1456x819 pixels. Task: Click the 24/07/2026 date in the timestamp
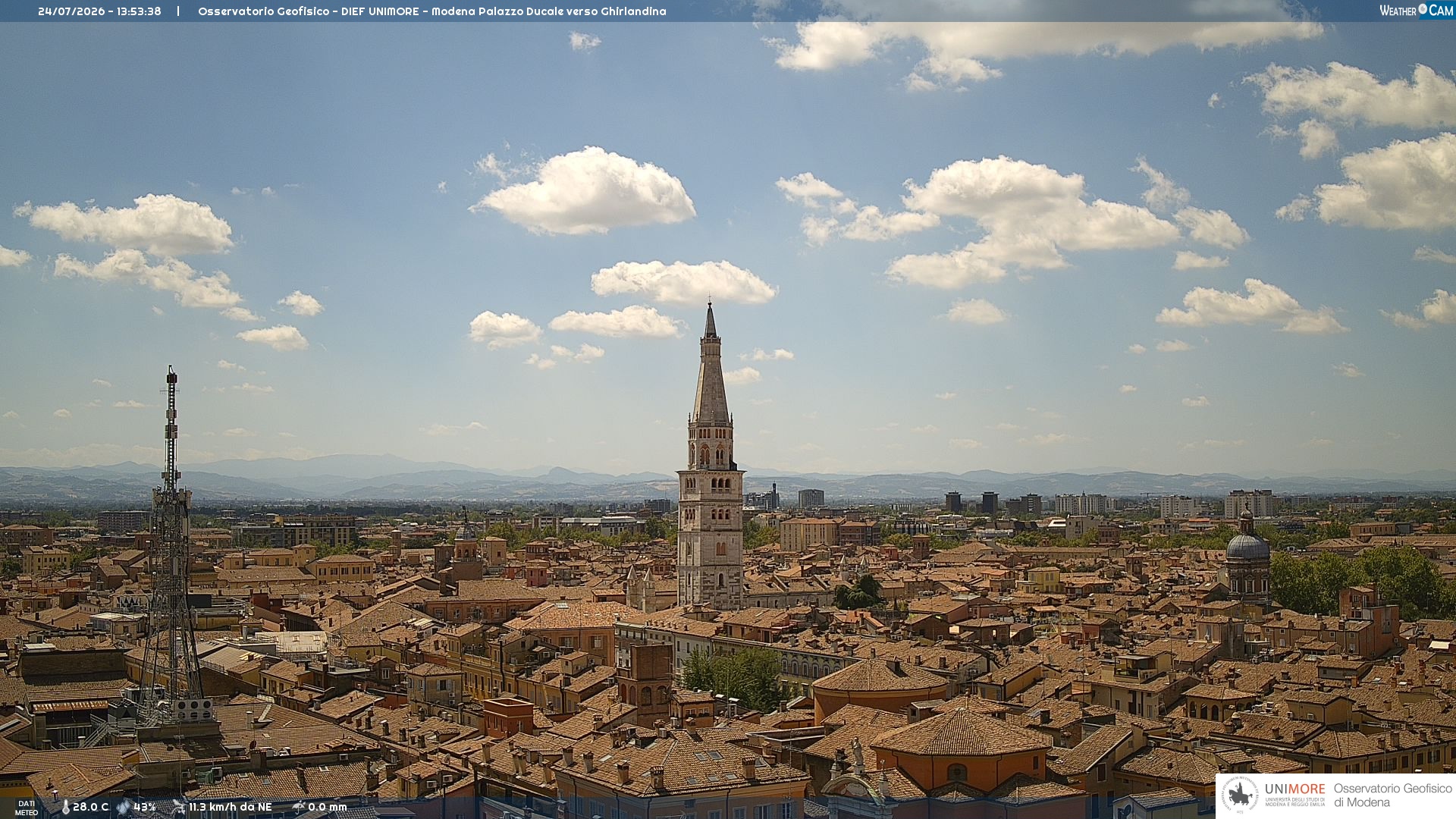[72, 11]
